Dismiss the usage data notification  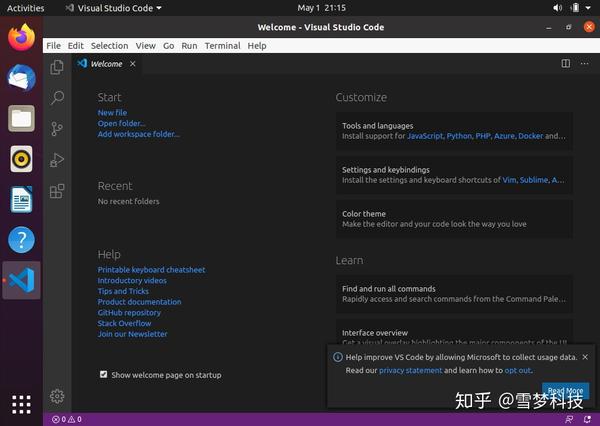click(585, 357)
